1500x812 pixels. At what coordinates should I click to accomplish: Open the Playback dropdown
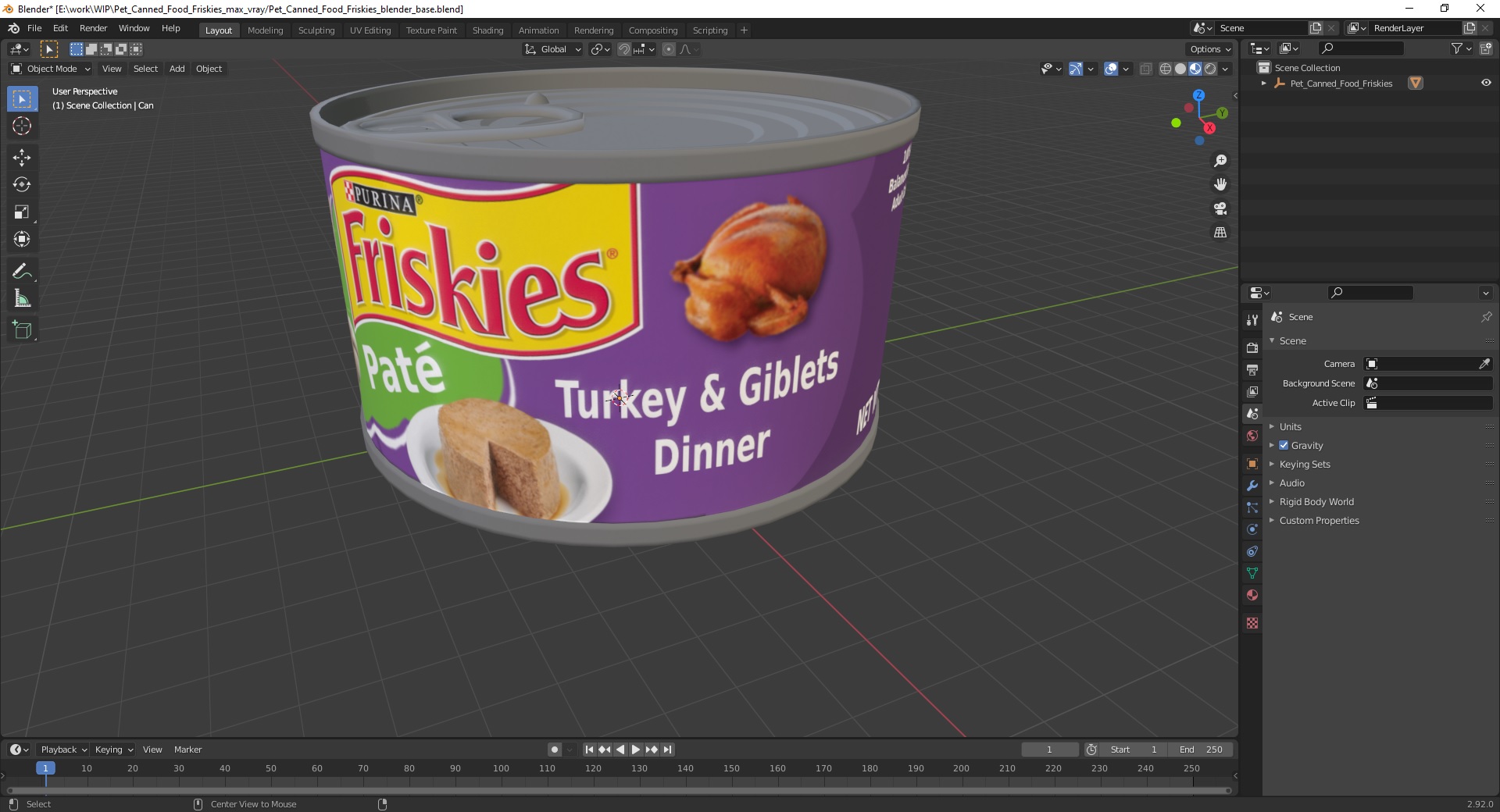click(63, 750)
